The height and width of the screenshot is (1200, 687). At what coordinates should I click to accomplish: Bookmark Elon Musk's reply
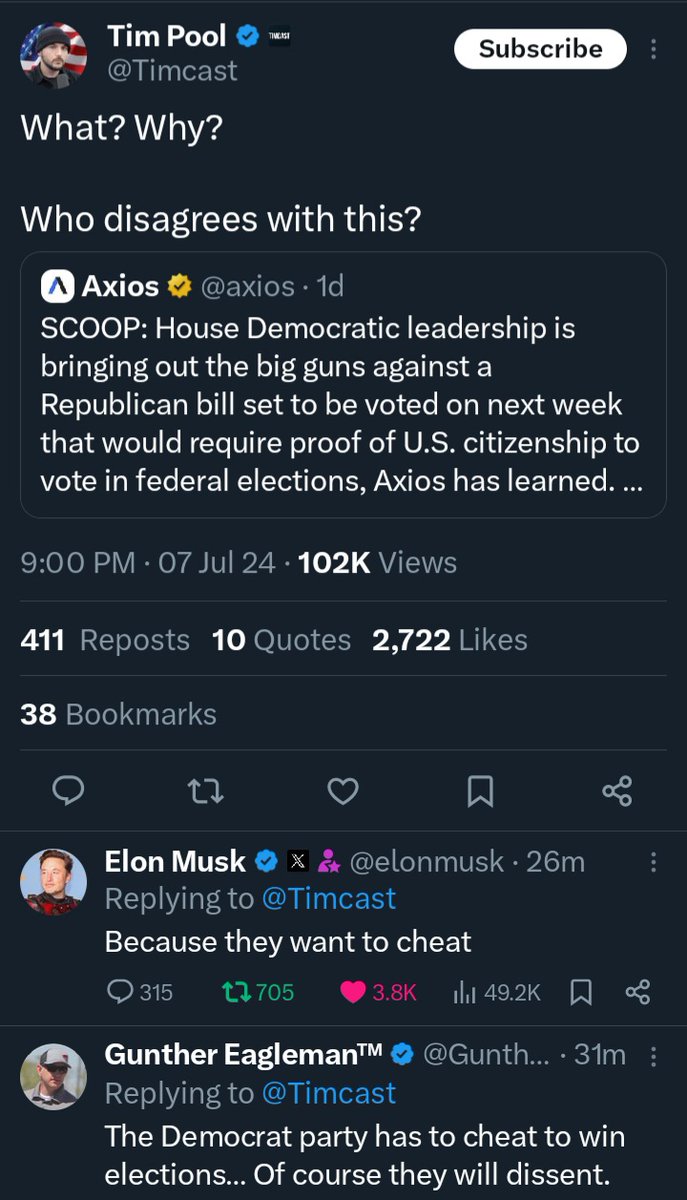point(580,992)
